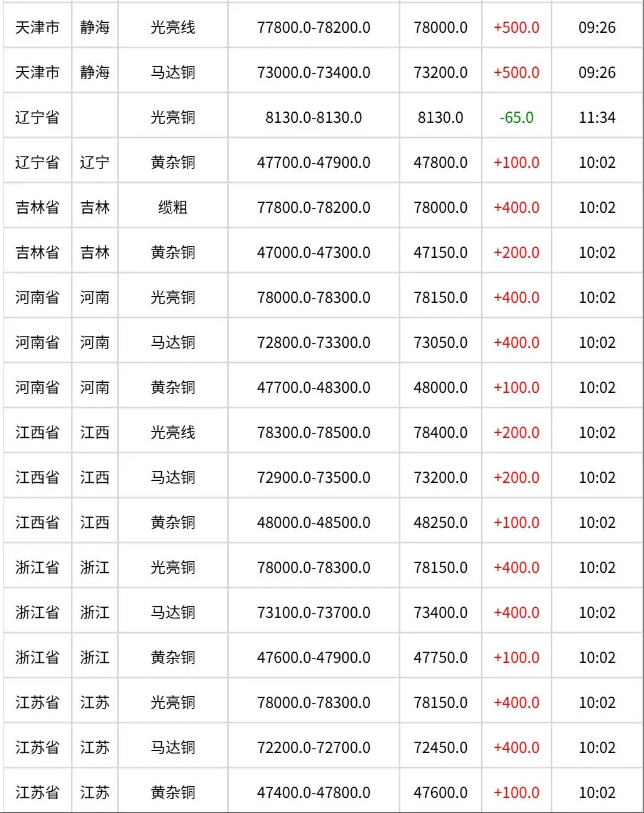Image resolution: width=644 pixels, height=813 pixels.
Task: Click 光亮铜 in the 辽宁省 row
Action: click(x=173, y=117)
